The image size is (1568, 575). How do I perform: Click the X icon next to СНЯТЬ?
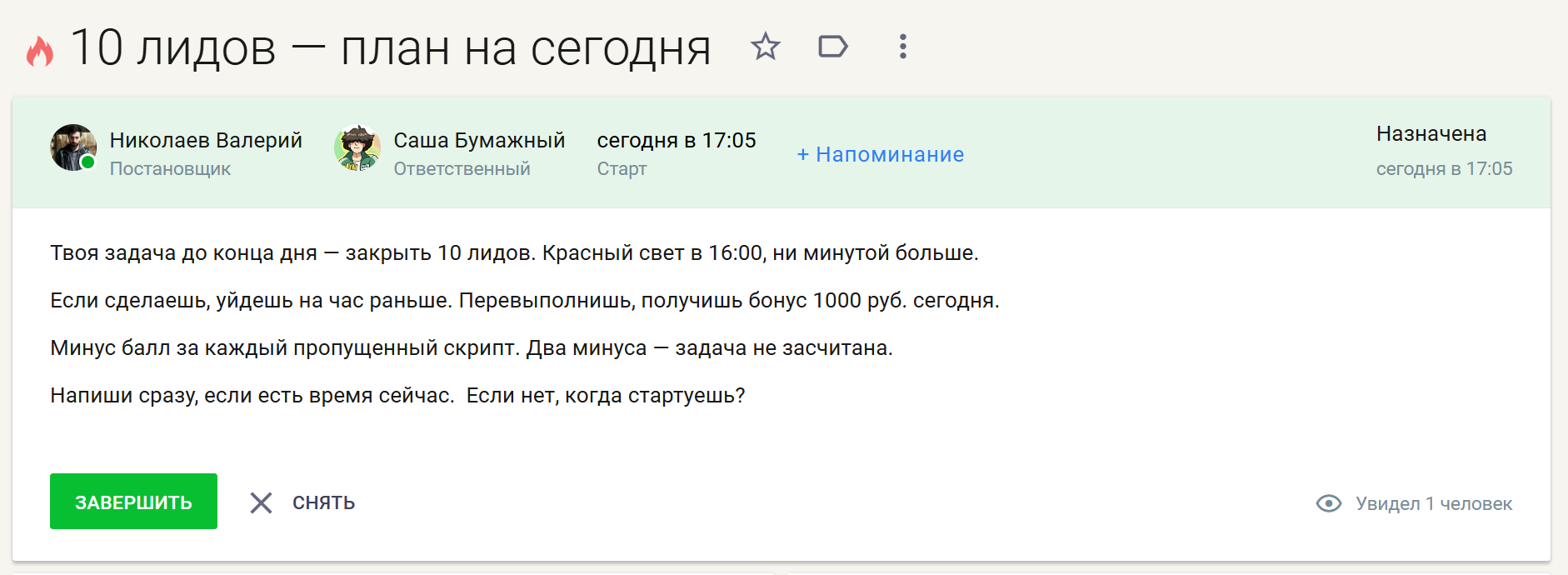click(261, 502)
